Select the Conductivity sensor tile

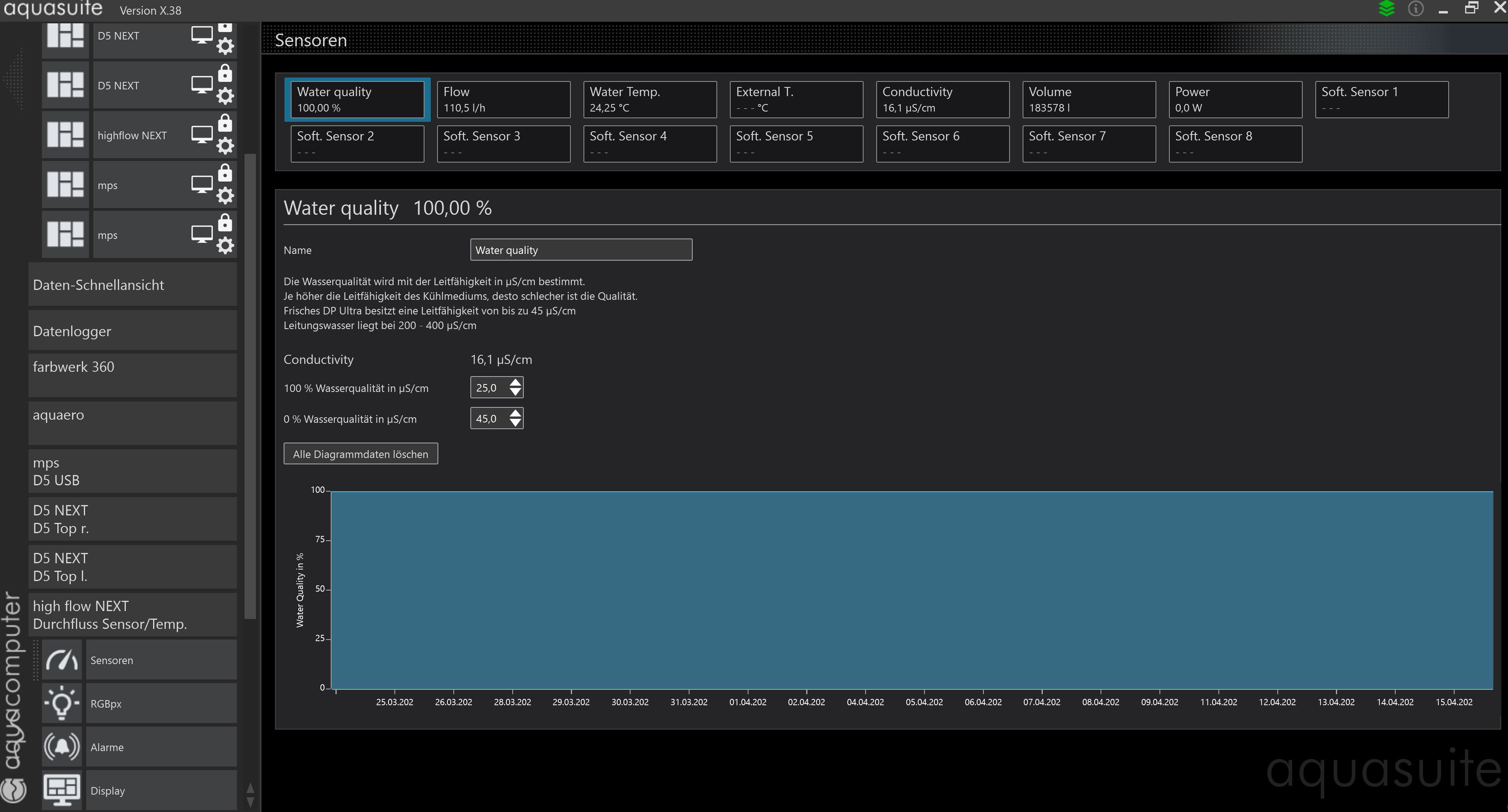(x=942, y=100)
